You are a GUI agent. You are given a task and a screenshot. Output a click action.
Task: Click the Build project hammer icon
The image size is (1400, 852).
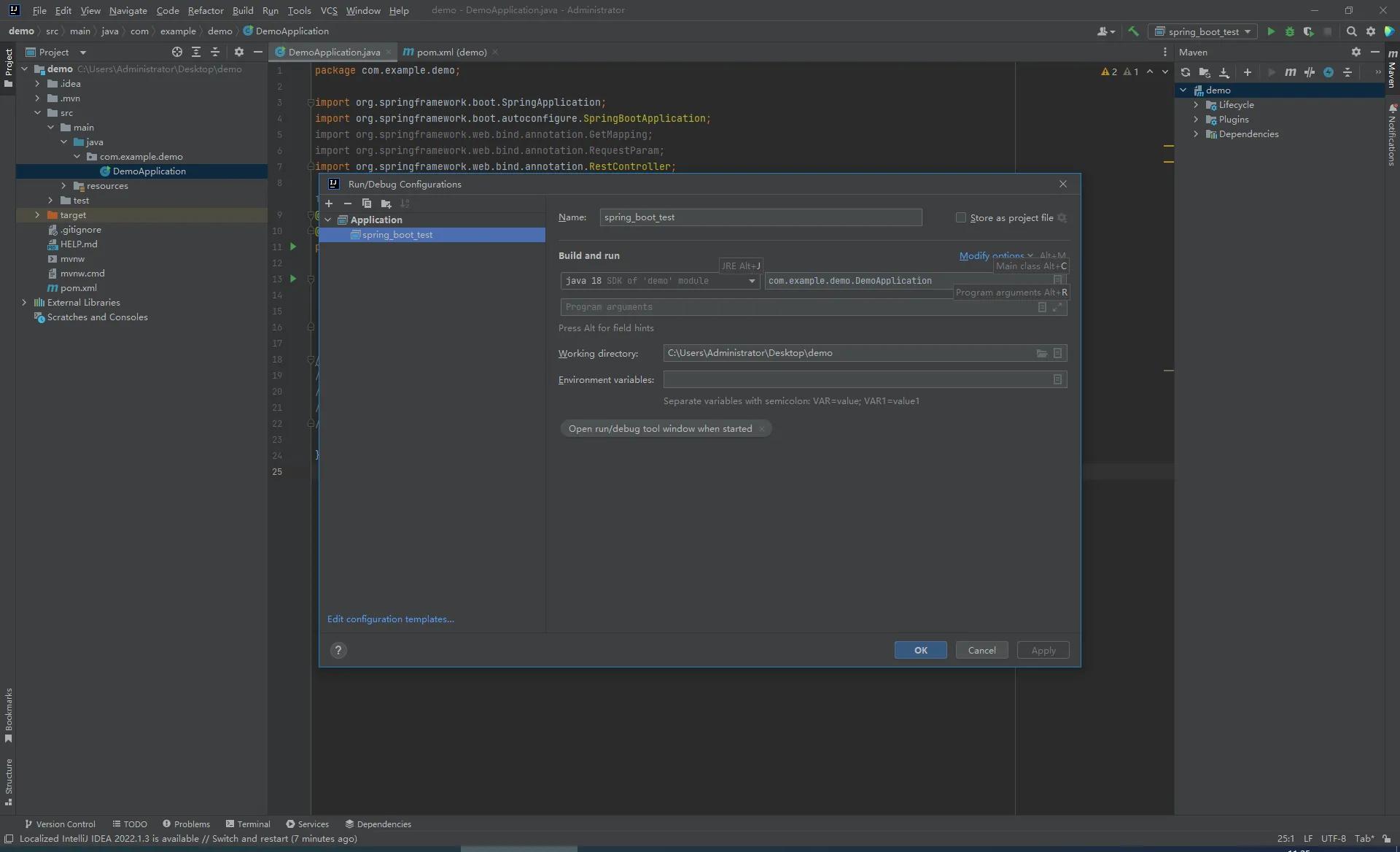[x=1133, y=31]
